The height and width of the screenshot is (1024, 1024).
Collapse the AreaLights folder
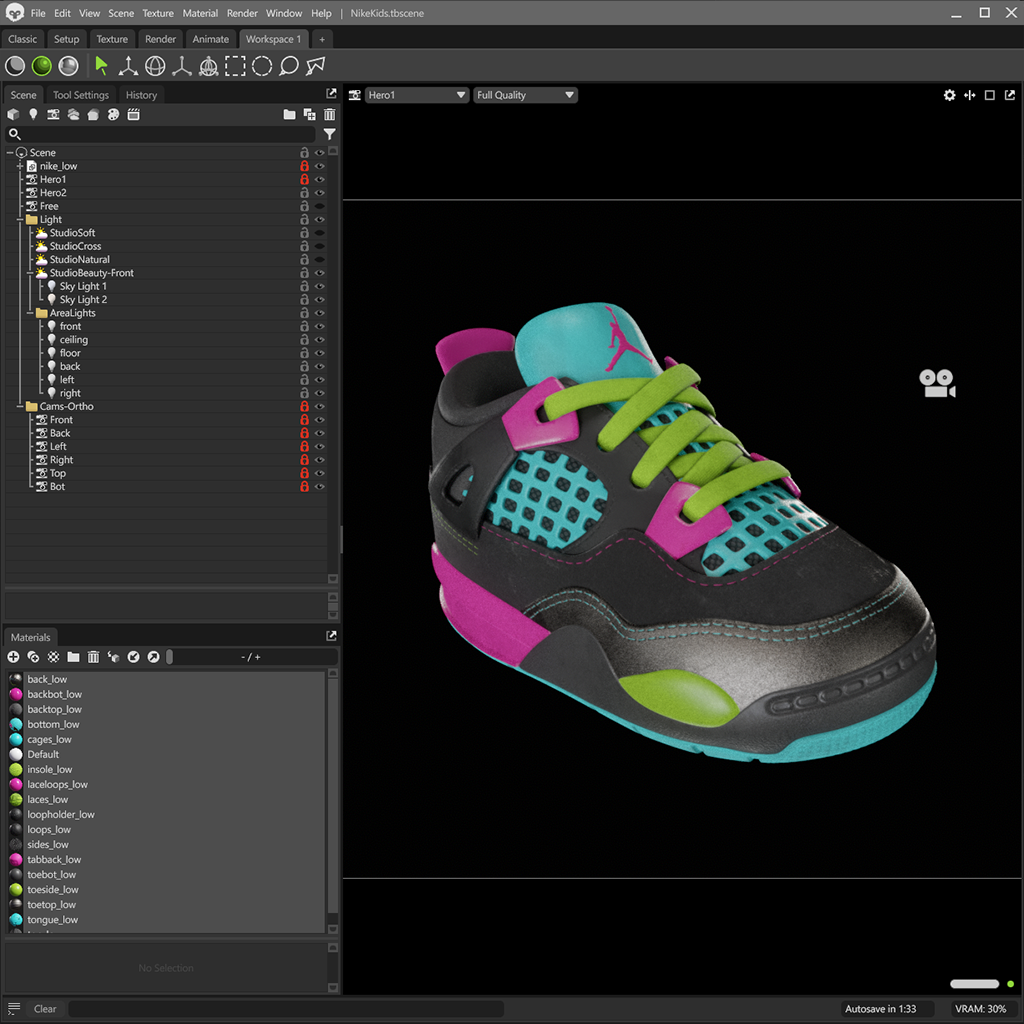[30, 313]
